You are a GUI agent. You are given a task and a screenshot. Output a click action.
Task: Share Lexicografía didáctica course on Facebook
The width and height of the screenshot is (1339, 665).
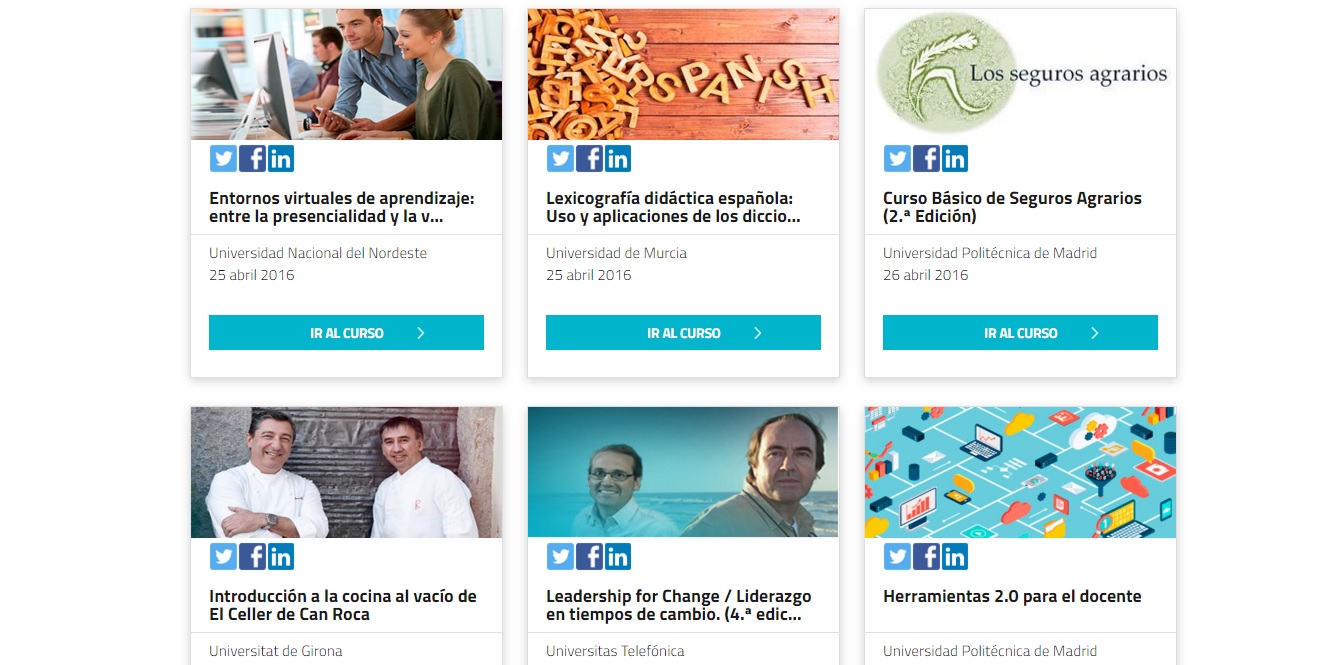point(589,158)
